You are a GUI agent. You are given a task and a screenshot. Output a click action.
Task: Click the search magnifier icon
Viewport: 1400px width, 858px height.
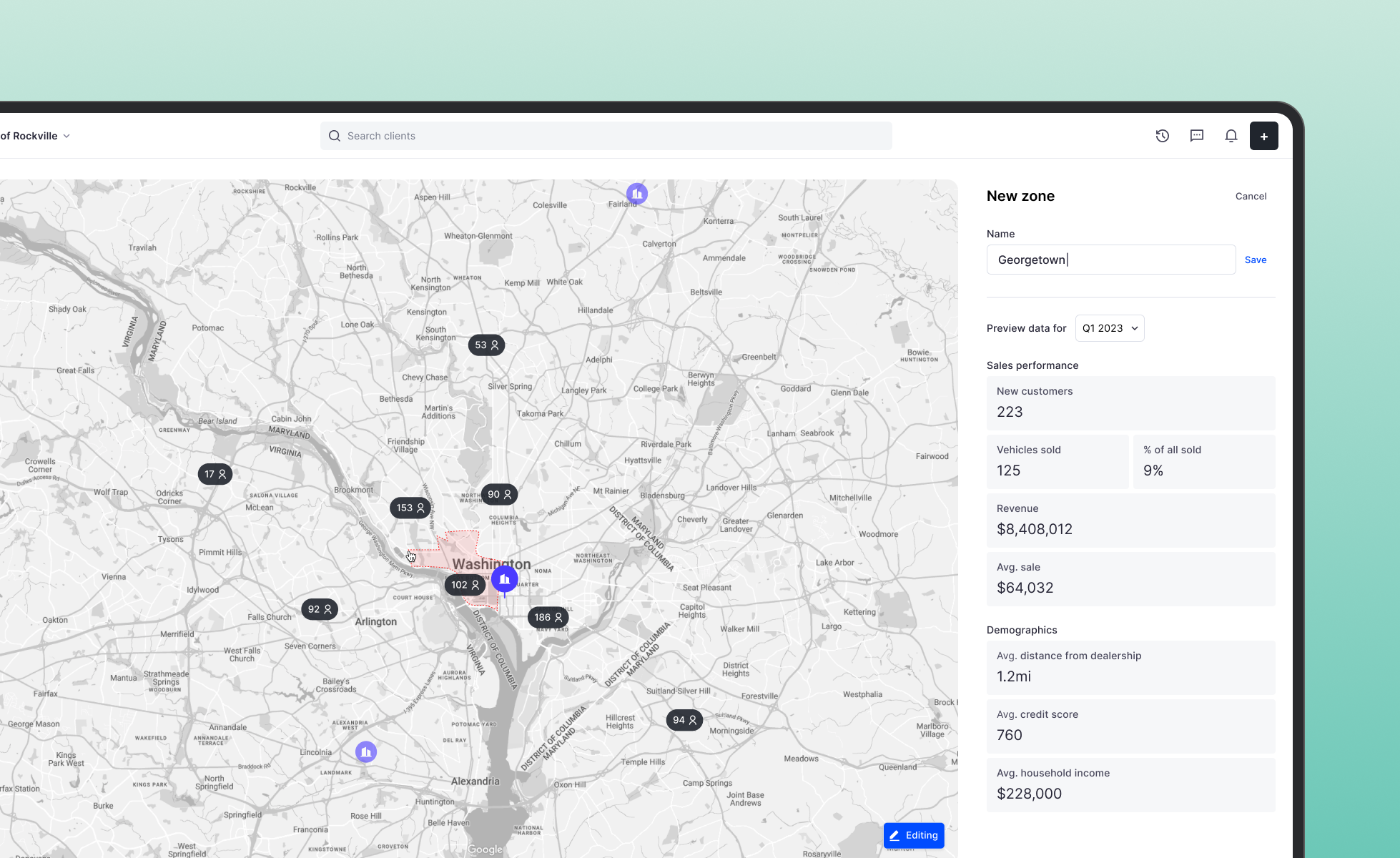335,136
